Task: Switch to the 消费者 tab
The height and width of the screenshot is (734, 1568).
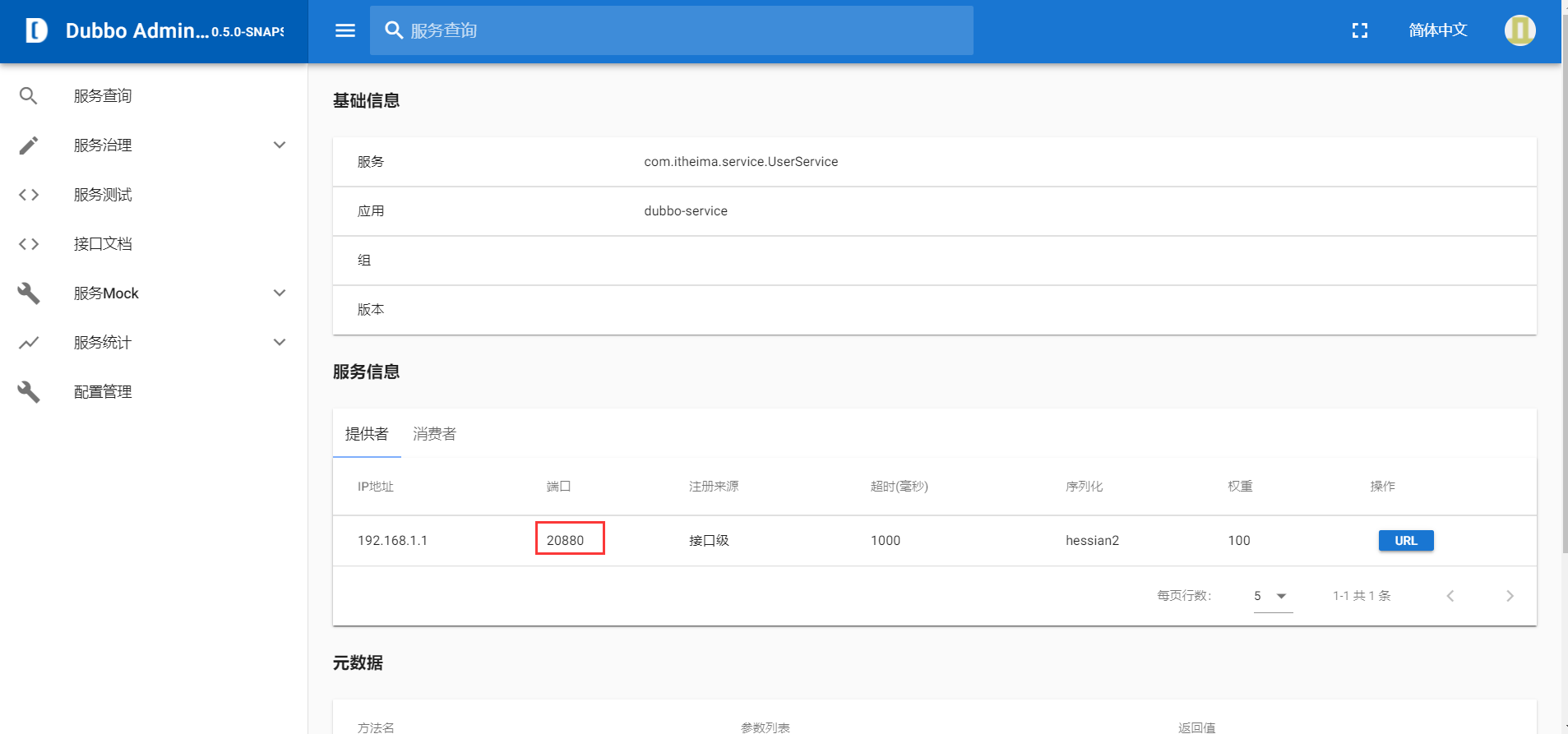Action: [x=434, y=433]
